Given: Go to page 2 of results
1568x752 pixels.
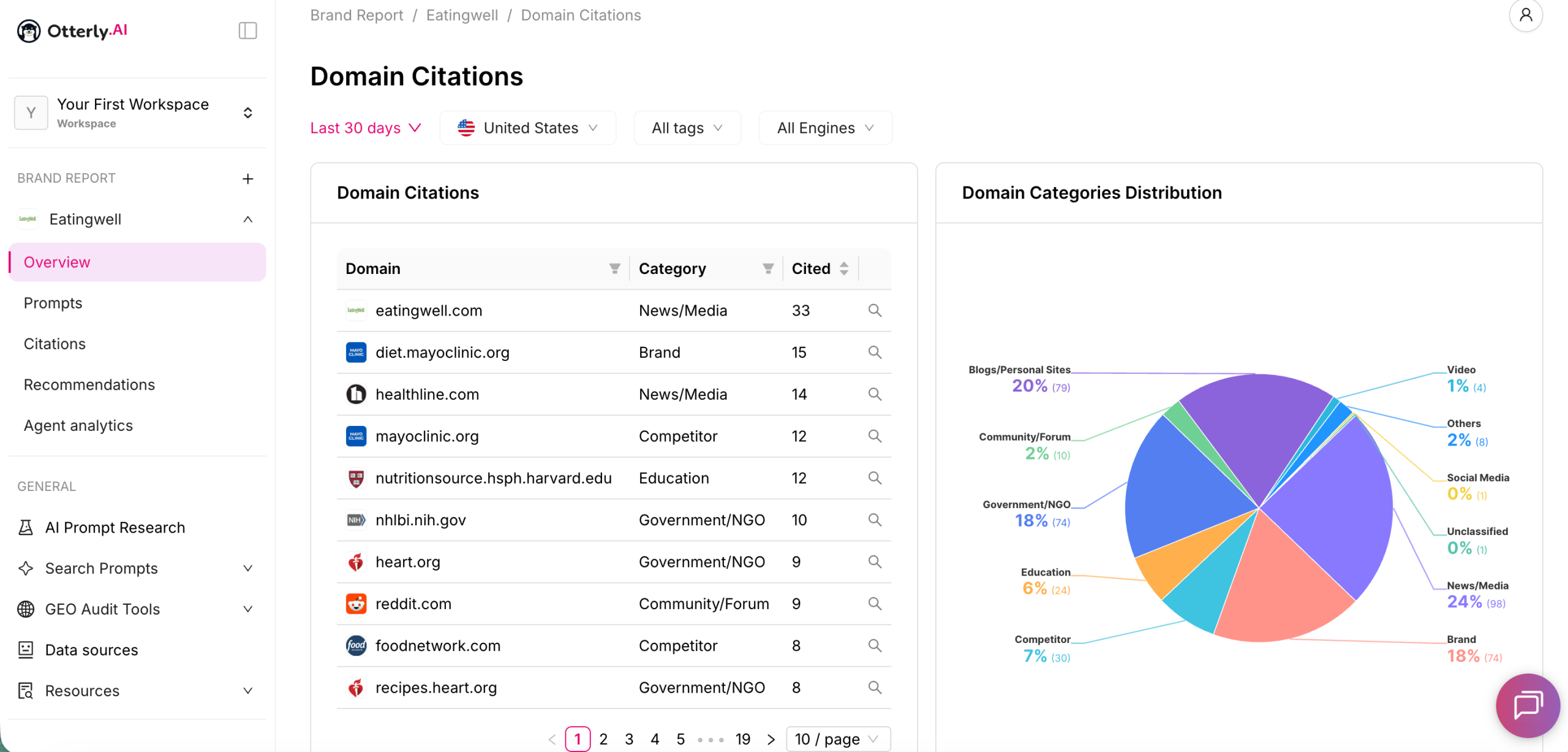Looking at the screenshot, I should click(x=603, y=739).
